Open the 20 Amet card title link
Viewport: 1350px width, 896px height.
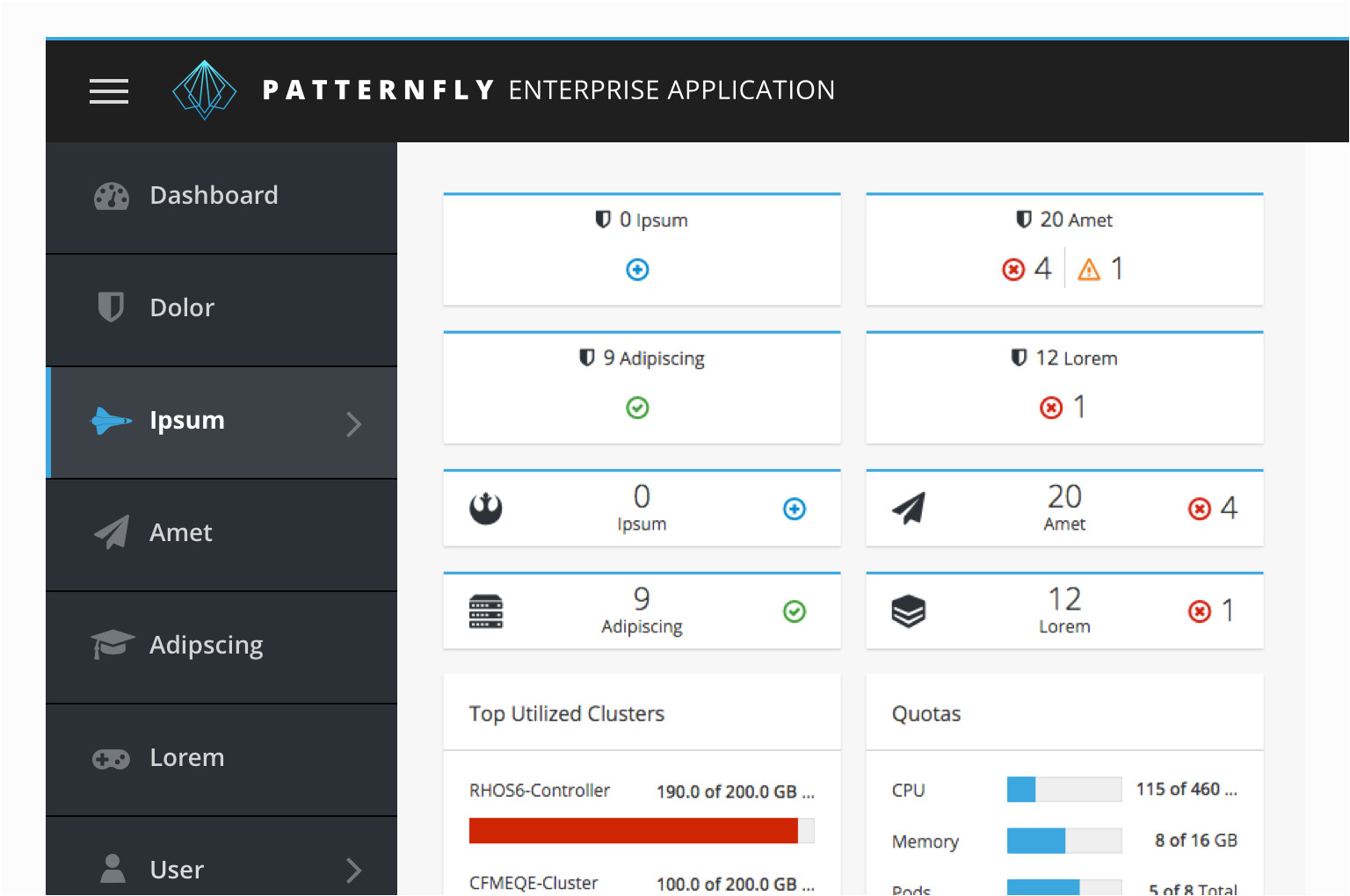pyautogui.click(x=1076, y=220)
